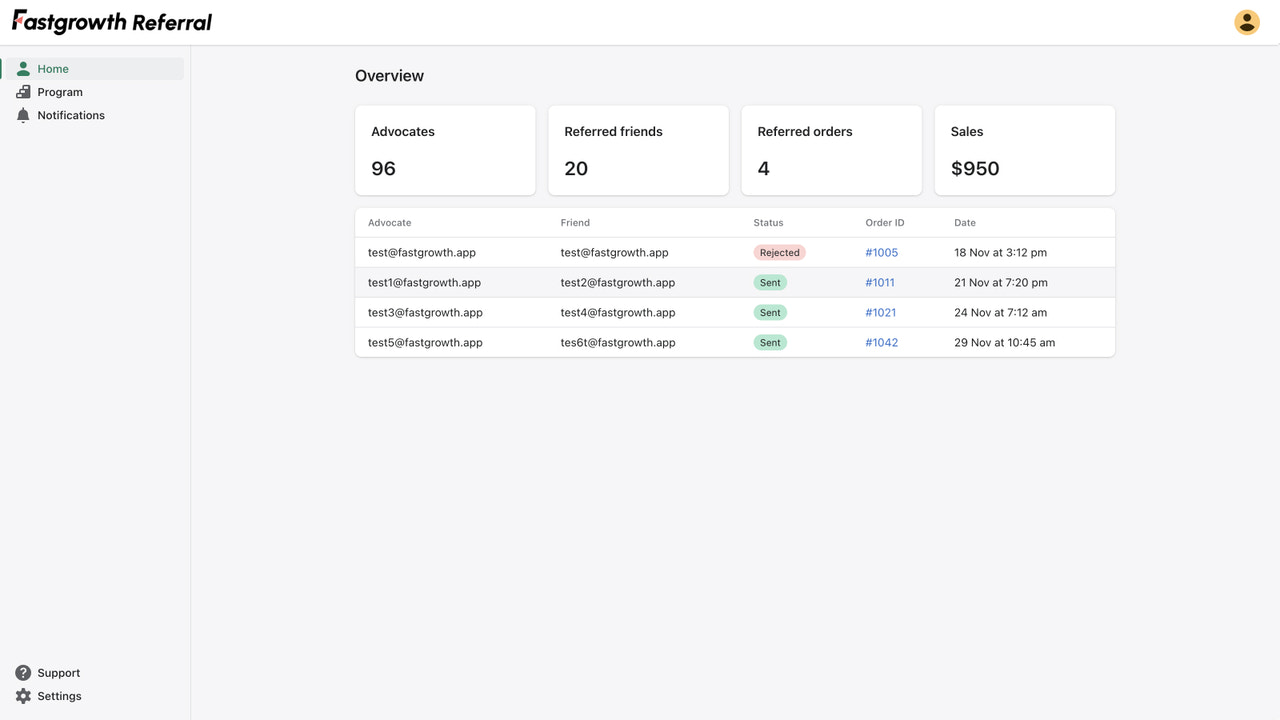Click the Program icon in sidebar
The image size is (1280, 720).
tap(22, 91)
